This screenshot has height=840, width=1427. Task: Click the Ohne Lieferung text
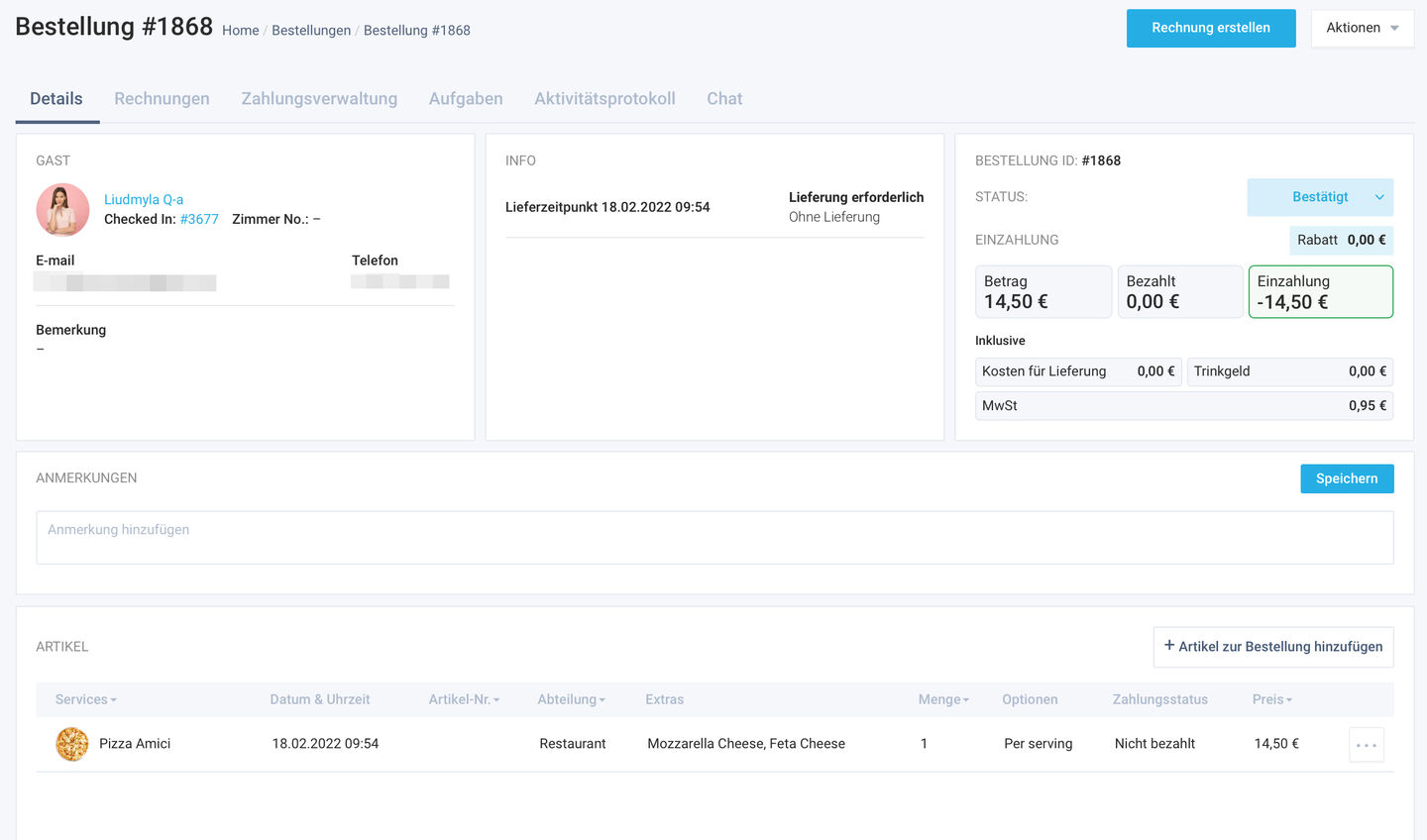click(x=834, y=217)
